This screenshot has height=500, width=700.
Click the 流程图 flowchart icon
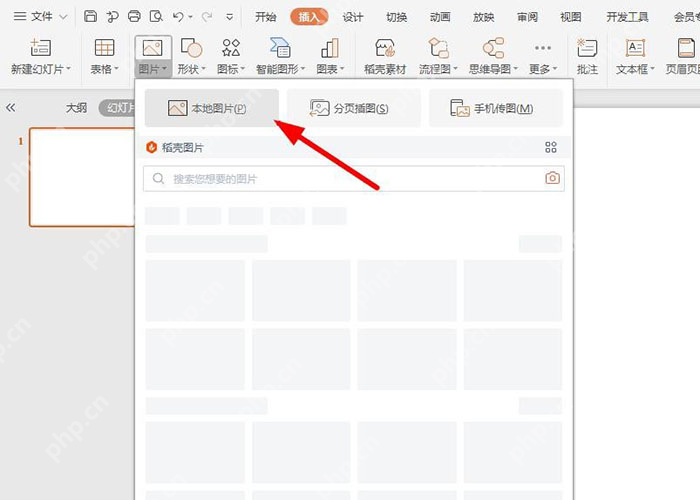tap(438, 48)
